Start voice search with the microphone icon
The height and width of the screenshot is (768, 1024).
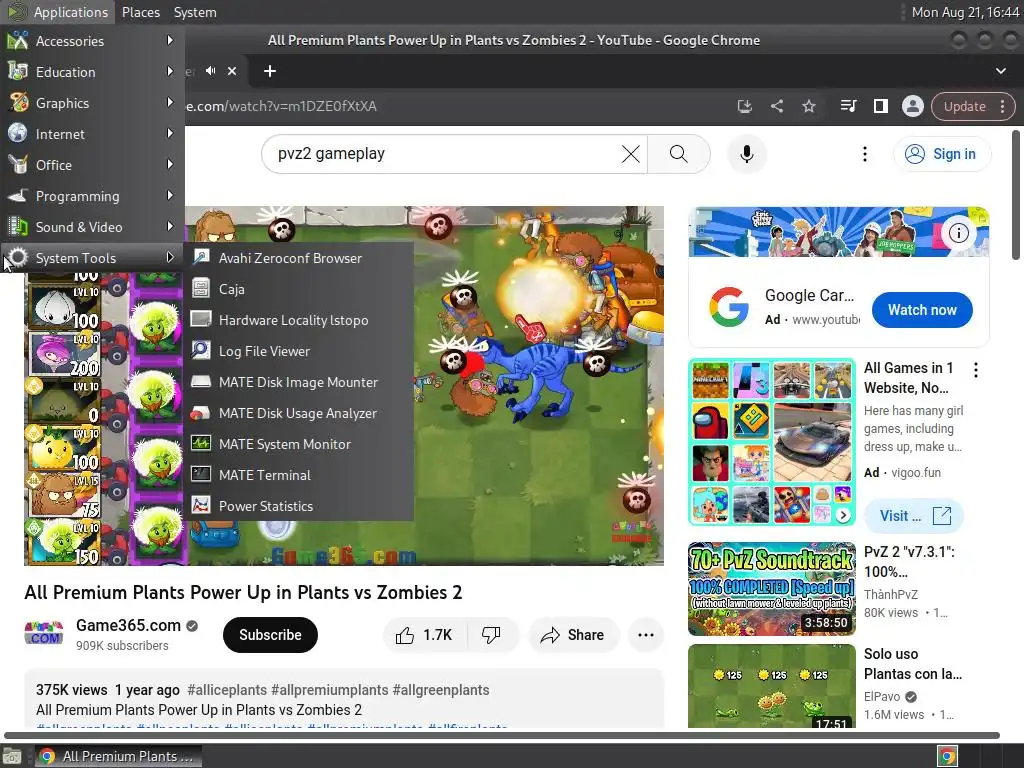click(746, 154)
